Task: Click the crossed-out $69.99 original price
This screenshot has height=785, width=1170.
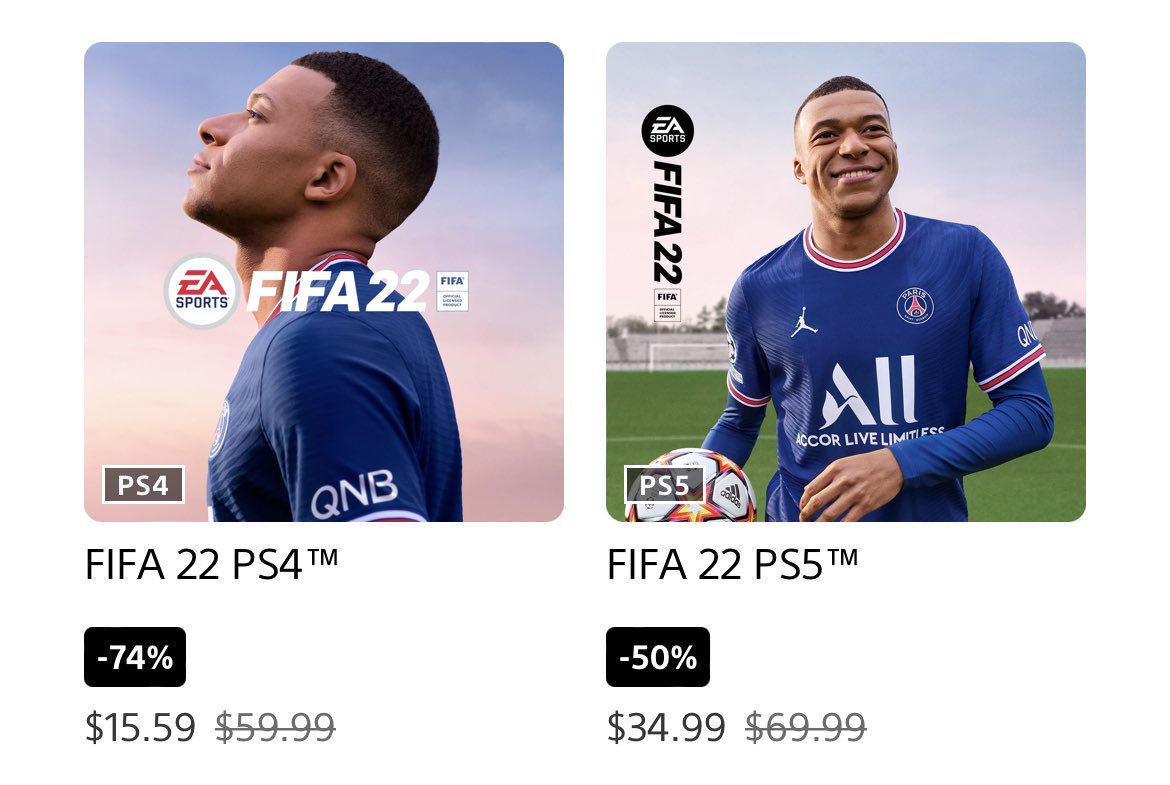Action: point(806,727)
